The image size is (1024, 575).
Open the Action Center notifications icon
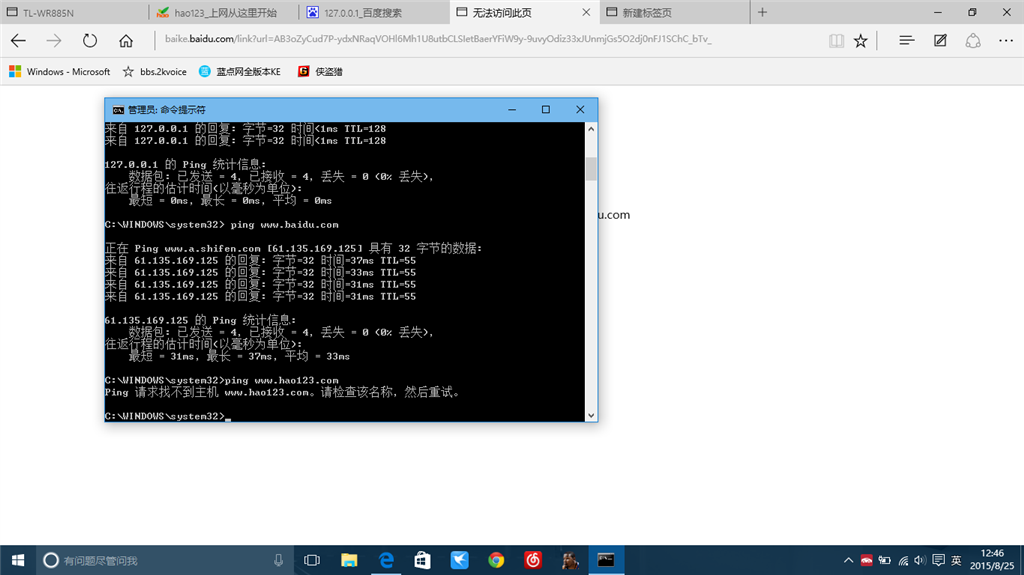[938, 560]
